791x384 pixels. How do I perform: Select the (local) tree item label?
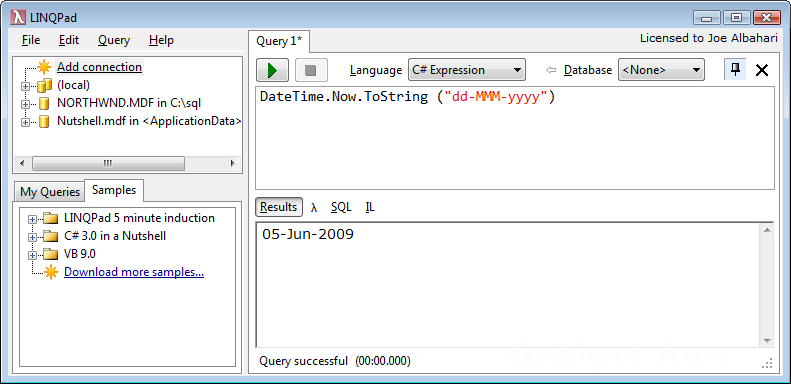(x=74, y=85)
